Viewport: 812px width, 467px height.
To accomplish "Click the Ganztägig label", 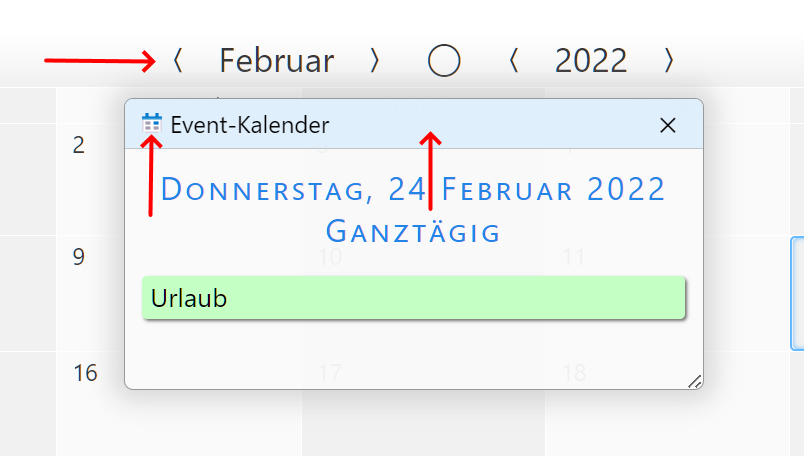I will pos(413,232).
